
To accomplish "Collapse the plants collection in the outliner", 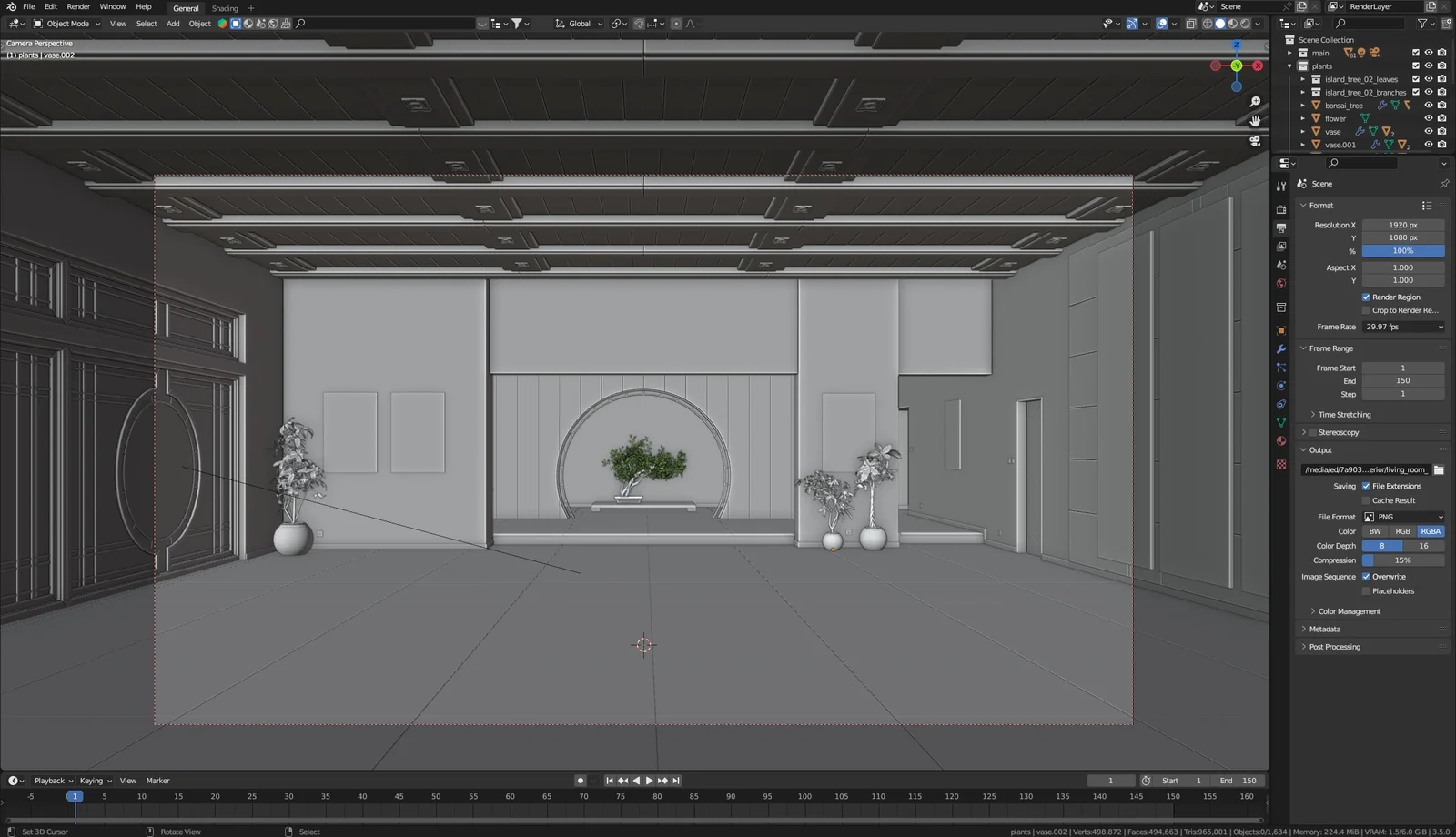I will pyautogui.click(x=1290, y=66).
